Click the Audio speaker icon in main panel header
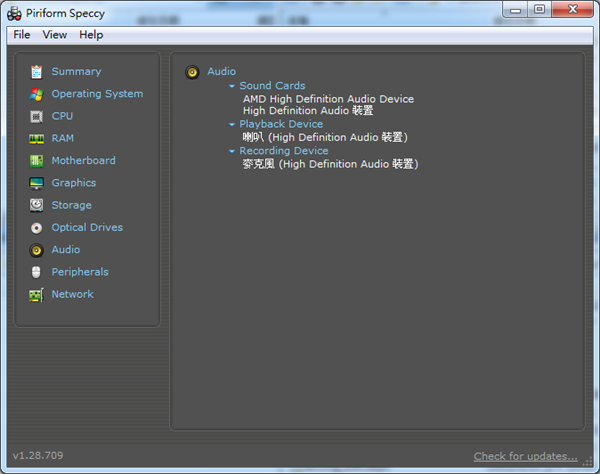The width and height of the screenshot is (600, 474). pyautogui.click(x=192, y=72)
